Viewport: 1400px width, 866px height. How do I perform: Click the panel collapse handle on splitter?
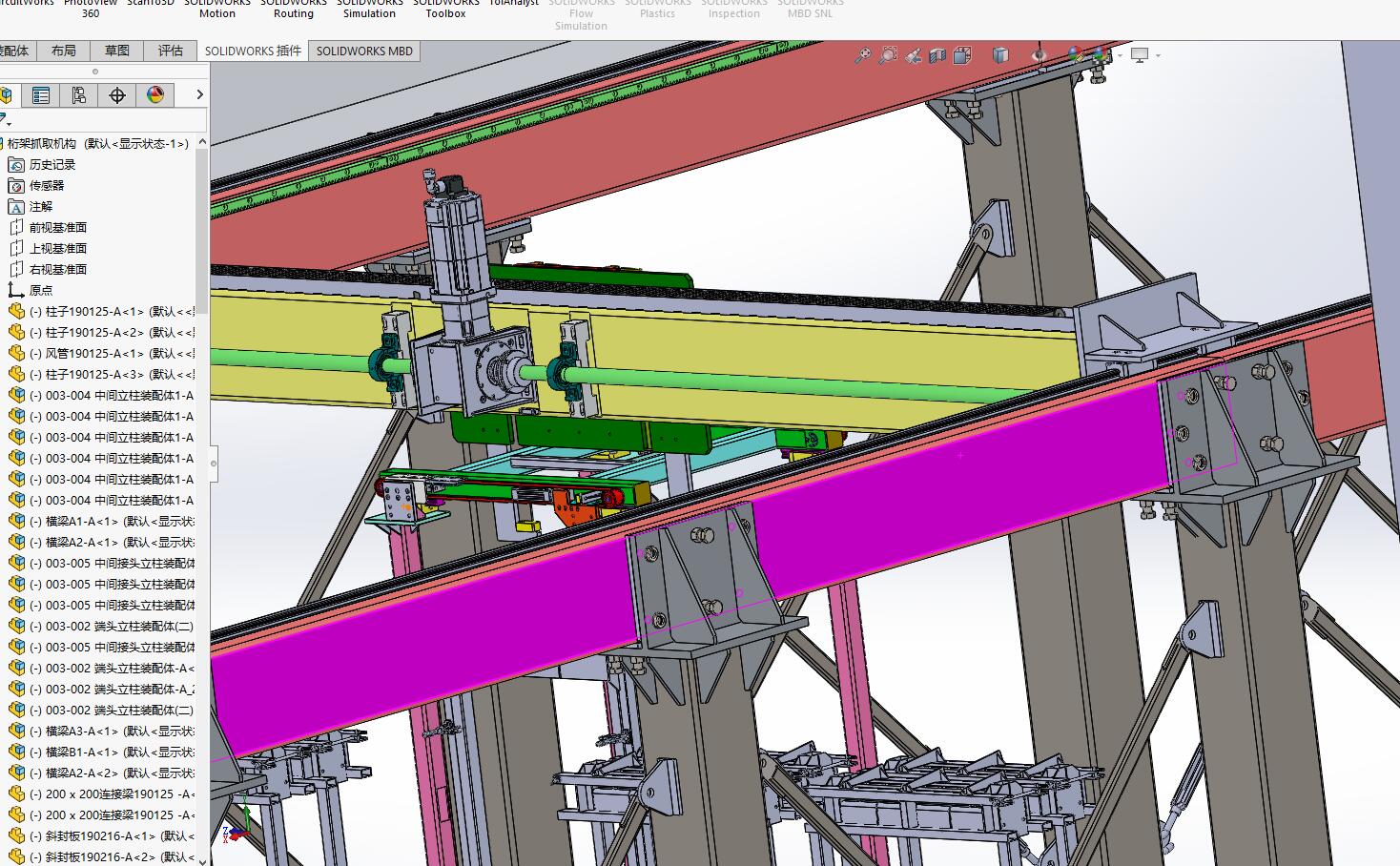(x=214, y=464)
